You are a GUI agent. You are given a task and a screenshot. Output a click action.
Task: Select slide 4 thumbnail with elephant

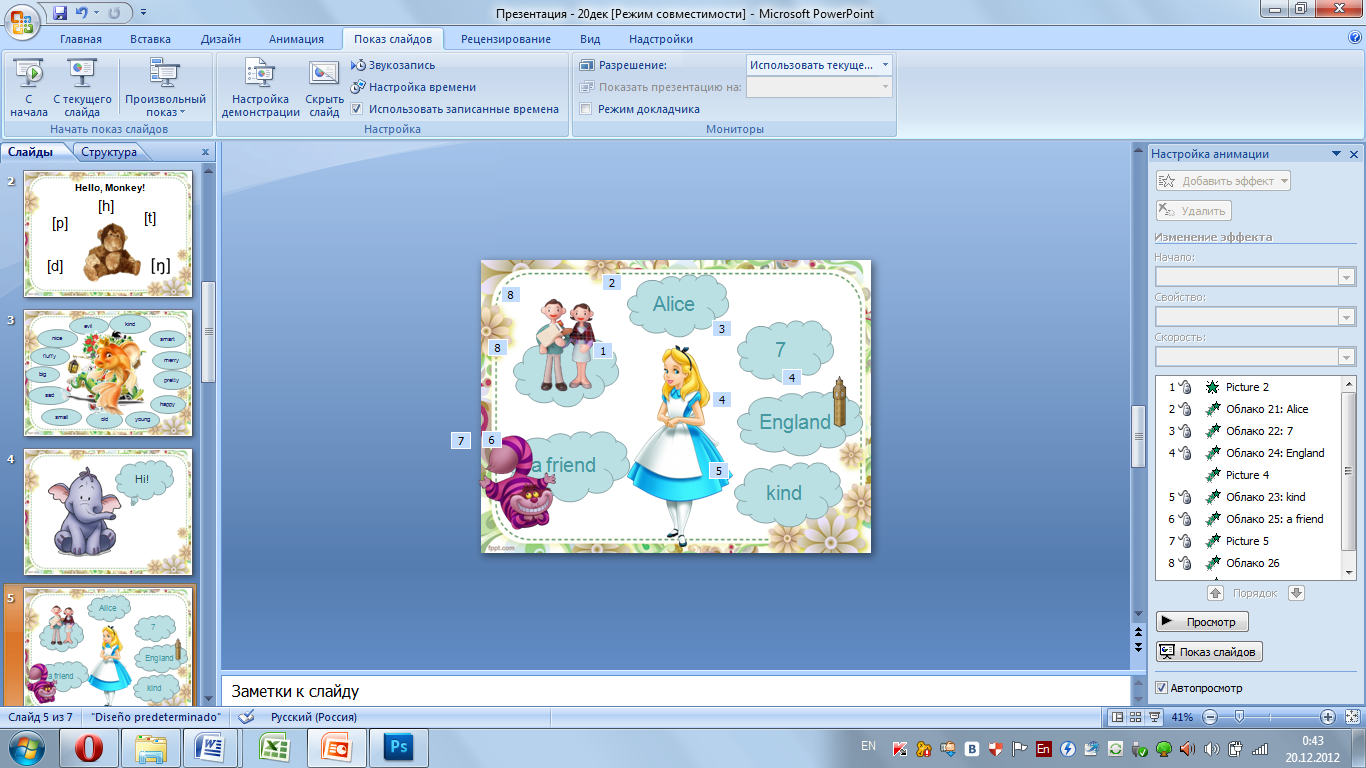tap(108, 511)
